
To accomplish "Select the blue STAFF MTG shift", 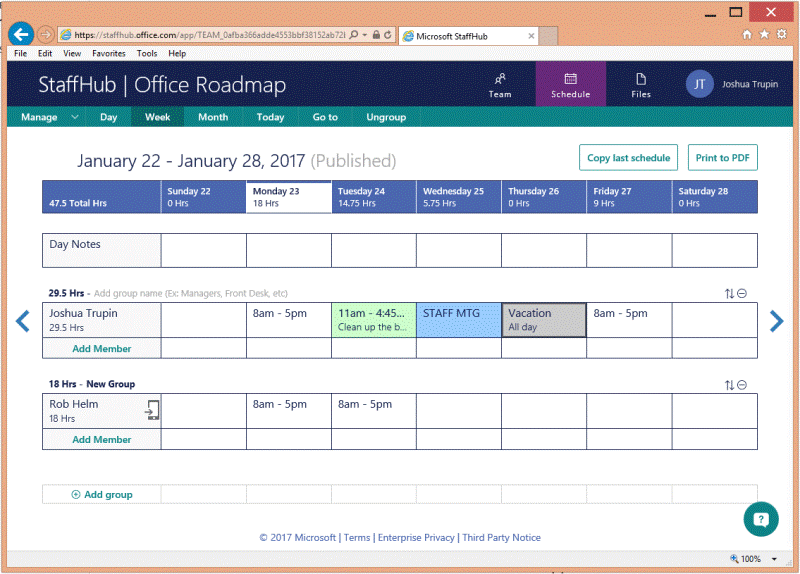I will [x=458, y=320].
